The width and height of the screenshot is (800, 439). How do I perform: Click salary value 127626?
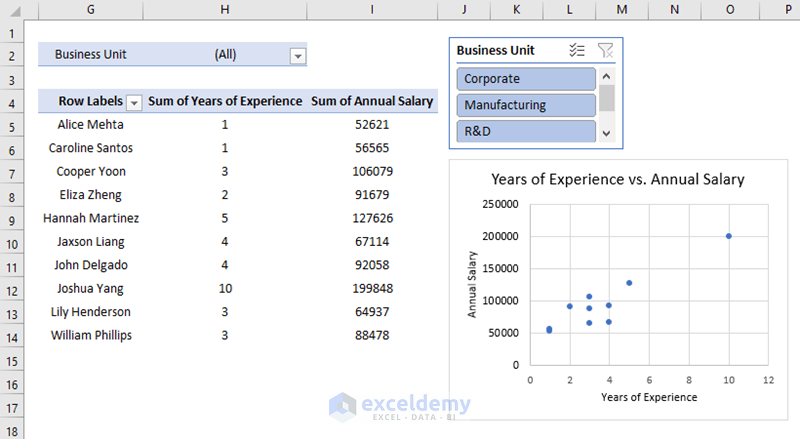[372, 218]
